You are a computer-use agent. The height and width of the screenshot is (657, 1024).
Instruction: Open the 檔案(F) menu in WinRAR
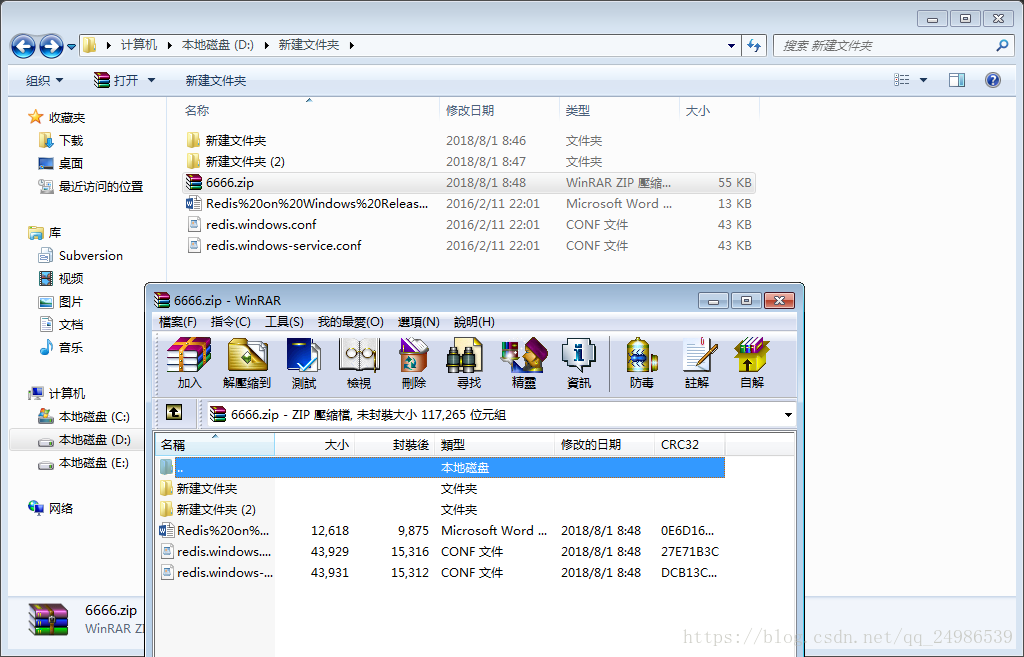click(178, 322)
